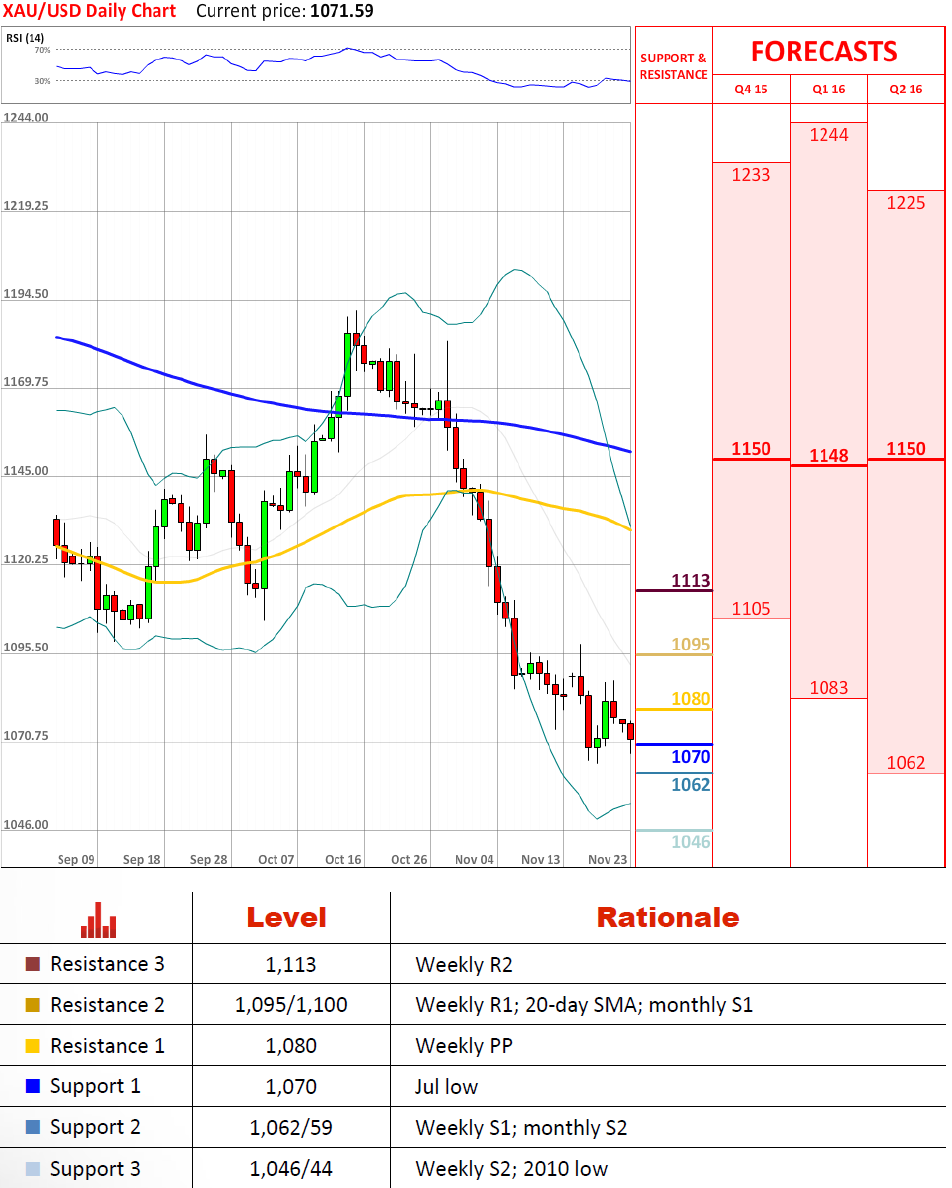Click the 1244.00 price axis label

tap(26, 117)
